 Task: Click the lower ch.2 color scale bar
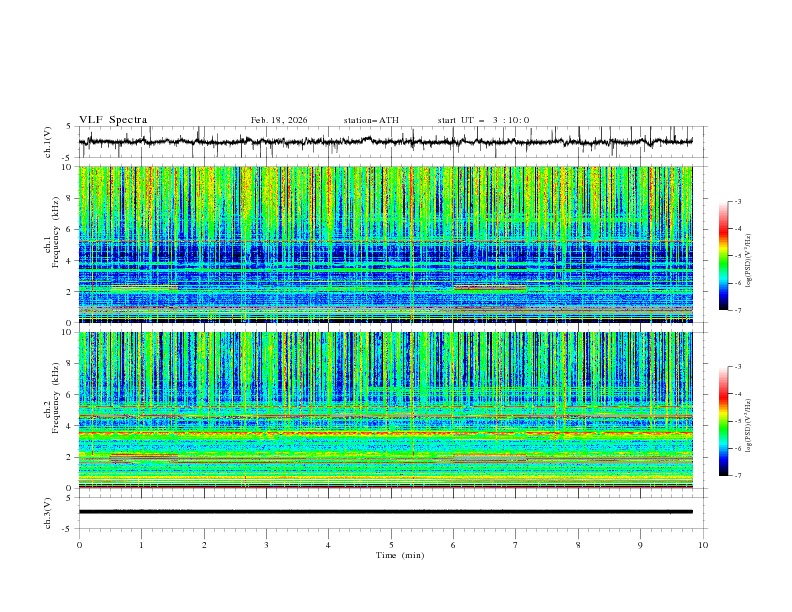724,421
